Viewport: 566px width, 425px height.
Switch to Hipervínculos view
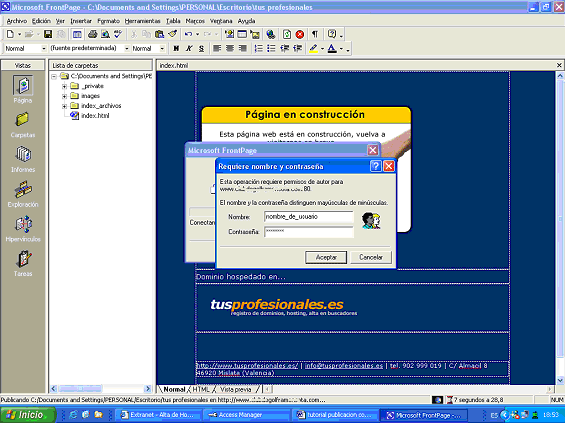pos(23,229)
